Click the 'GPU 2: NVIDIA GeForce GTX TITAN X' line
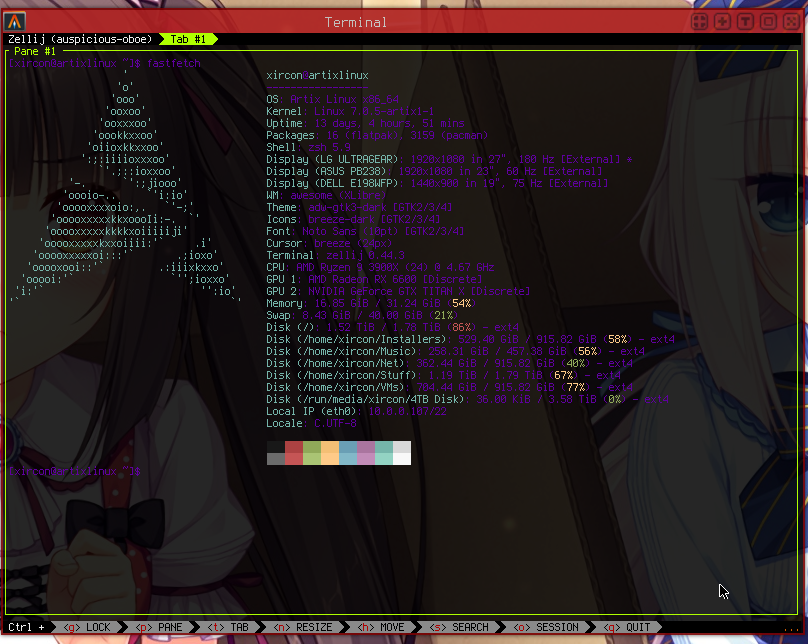The image size is (808, 644). pos(398,291)
